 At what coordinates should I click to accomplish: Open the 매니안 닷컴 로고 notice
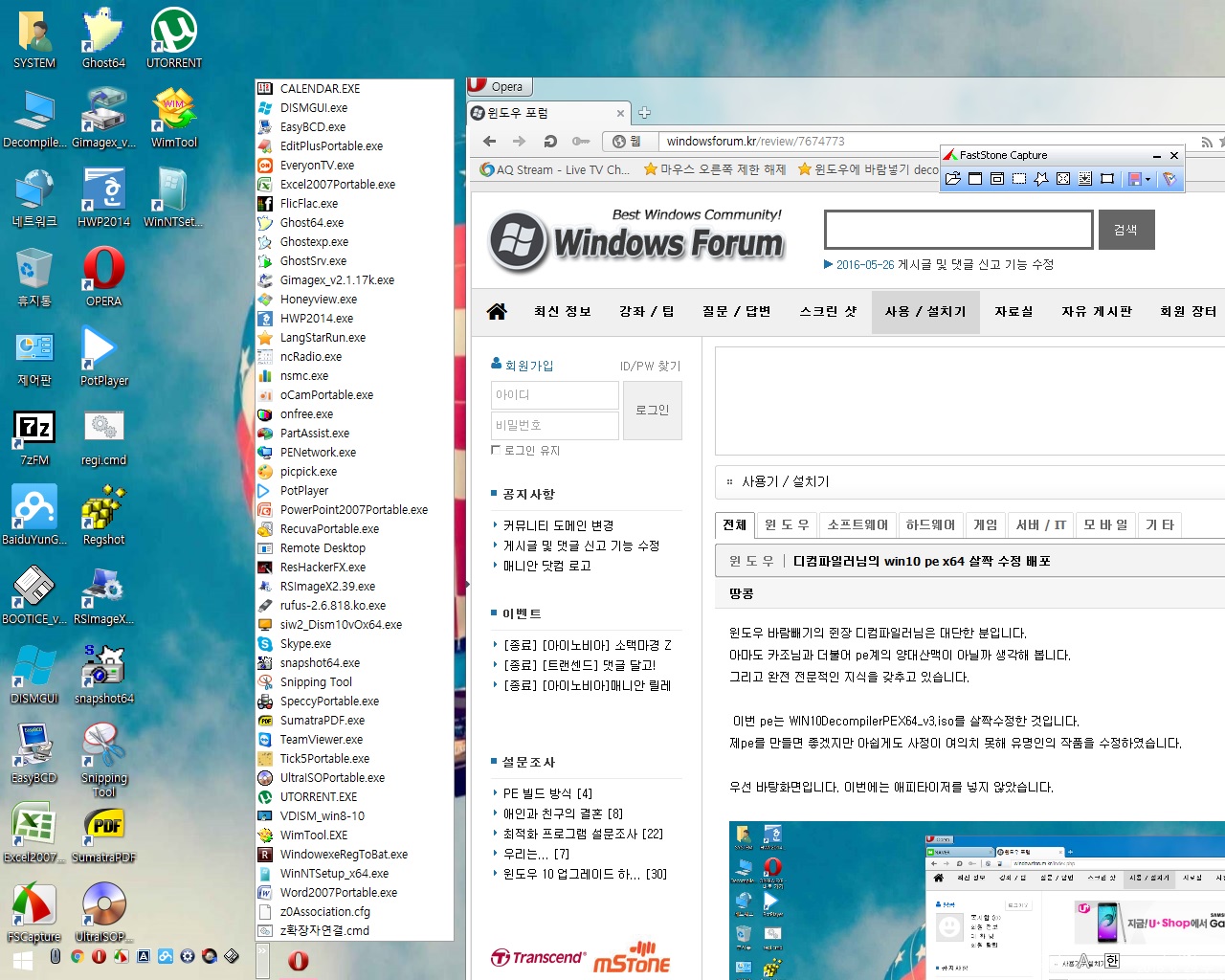click(x=547, y=566)
